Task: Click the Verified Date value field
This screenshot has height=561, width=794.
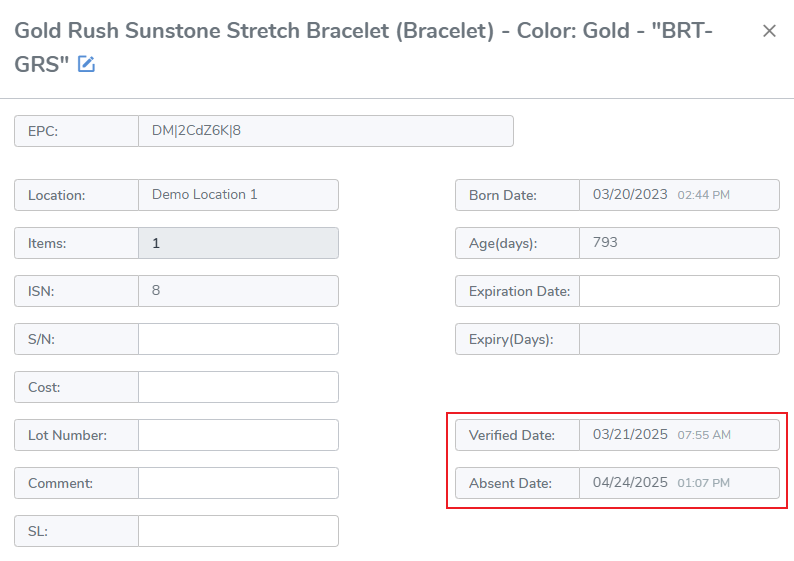Action: (679, 435)
